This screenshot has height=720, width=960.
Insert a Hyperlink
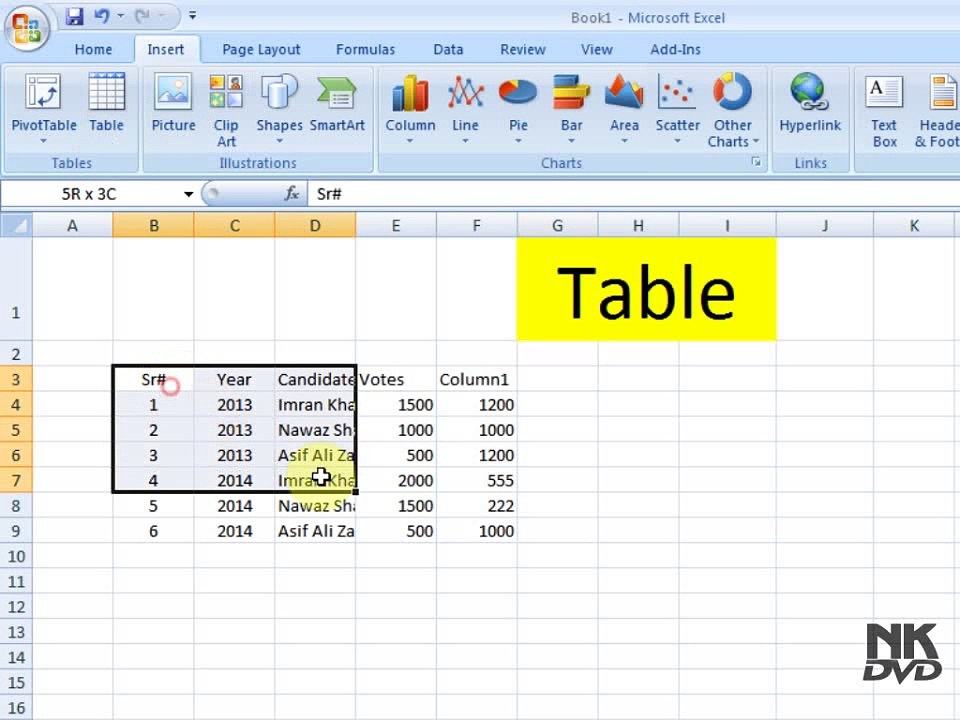809,102
